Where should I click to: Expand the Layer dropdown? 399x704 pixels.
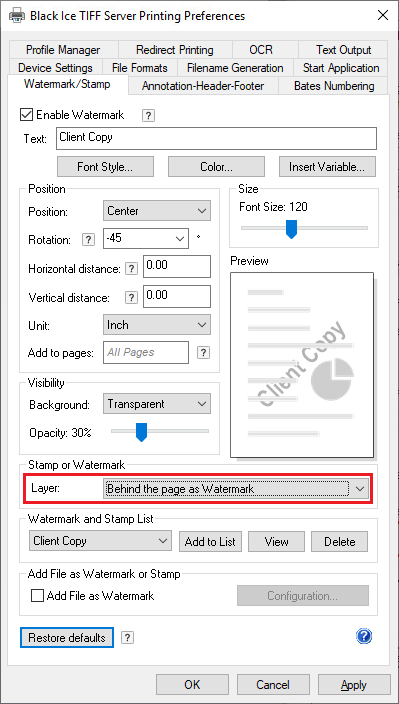(x=236, y=489)
